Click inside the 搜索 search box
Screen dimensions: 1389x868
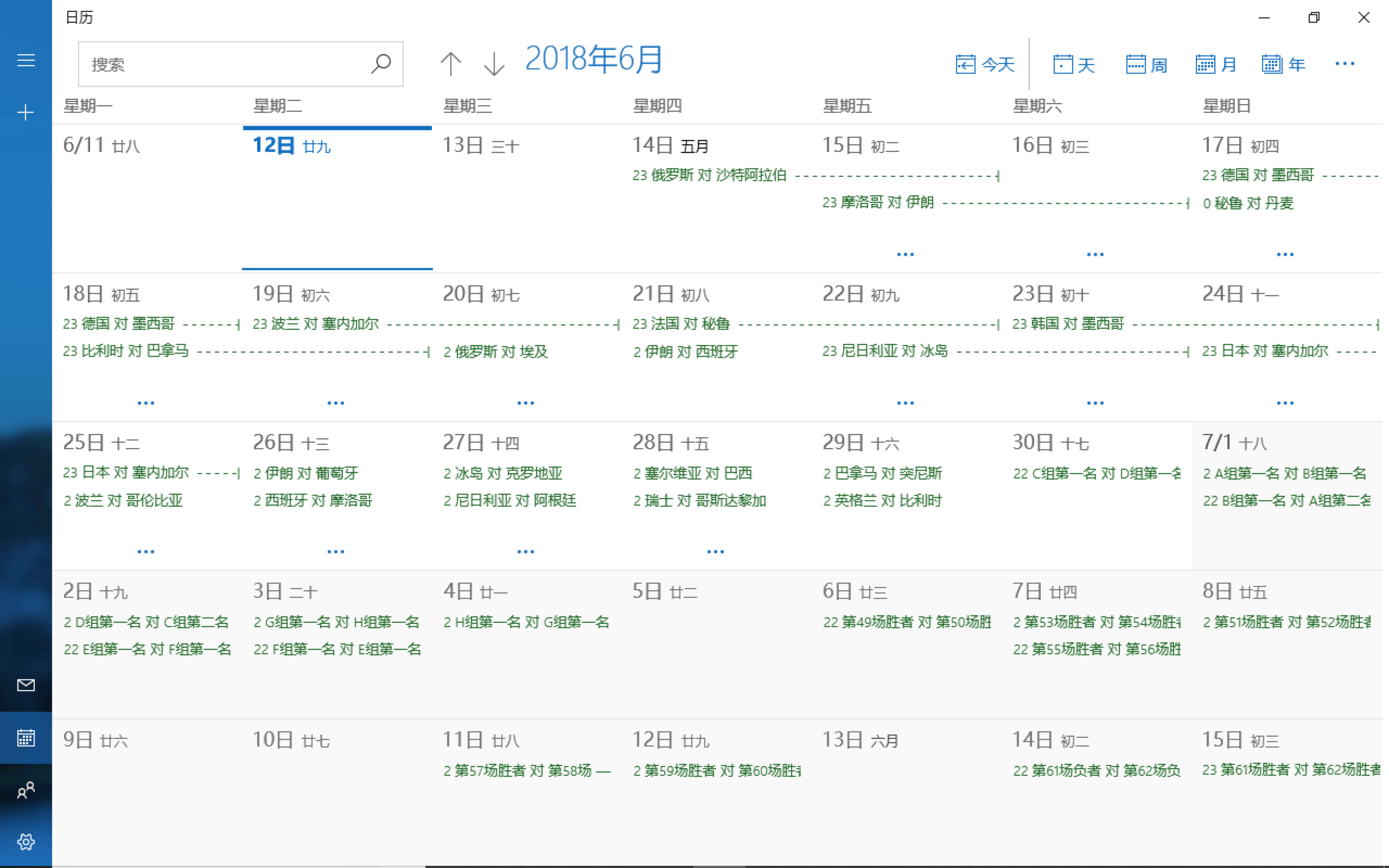[x=240, y=63]
